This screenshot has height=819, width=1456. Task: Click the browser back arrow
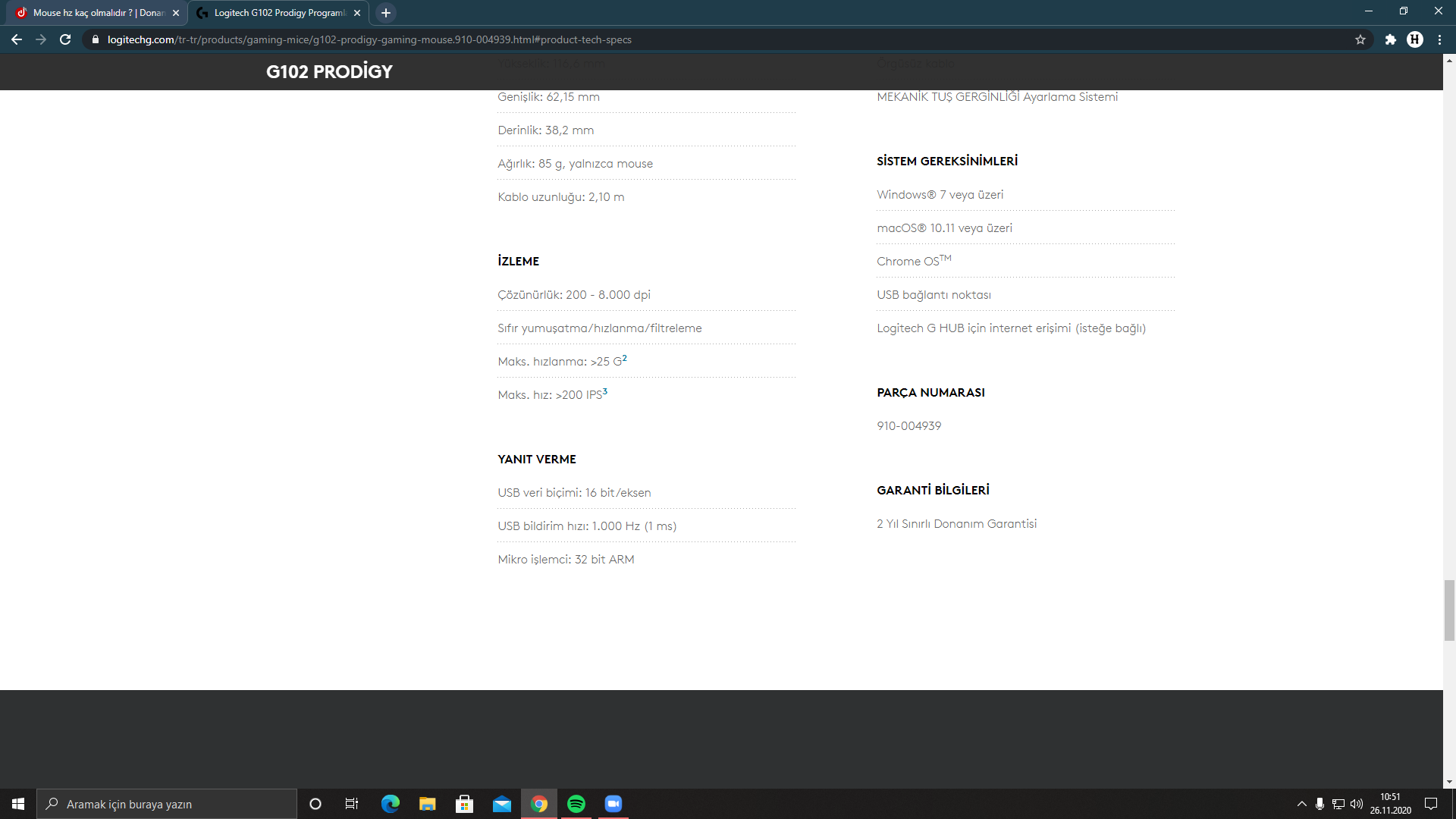17,39
